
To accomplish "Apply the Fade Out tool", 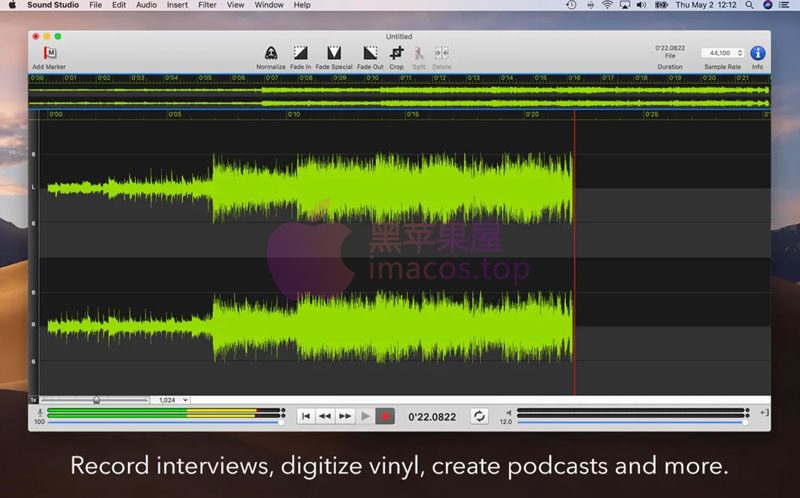I will tap(370, 53).
